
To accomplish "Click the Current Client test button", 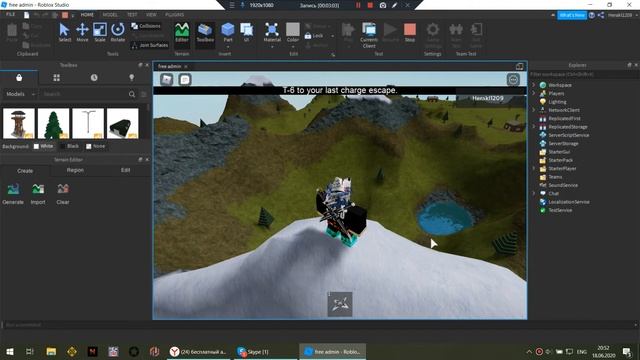I will 369,35.
